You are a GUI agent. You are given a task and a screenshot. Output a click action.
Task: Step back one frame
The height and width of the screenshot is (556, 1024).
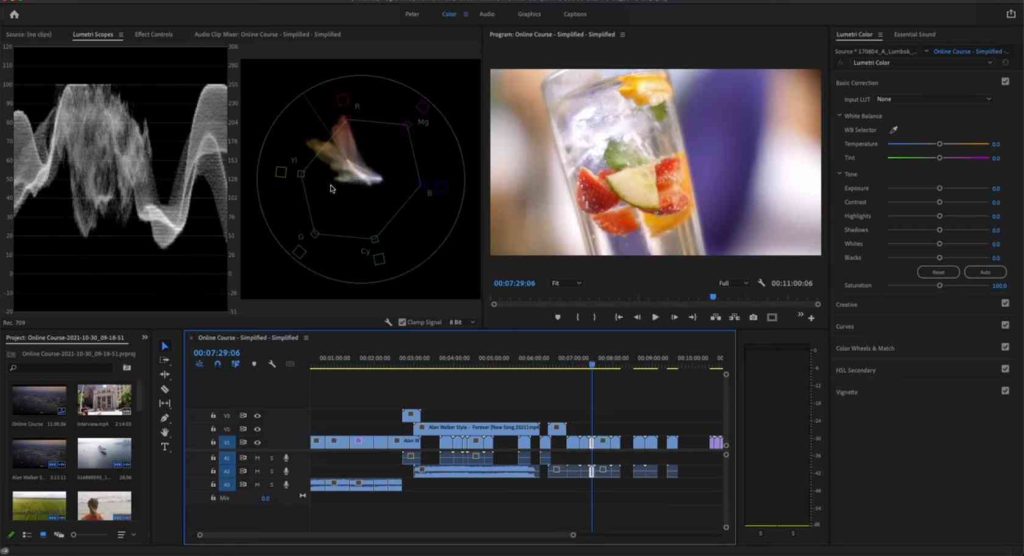pyautogui.click(x=637, y=317)
